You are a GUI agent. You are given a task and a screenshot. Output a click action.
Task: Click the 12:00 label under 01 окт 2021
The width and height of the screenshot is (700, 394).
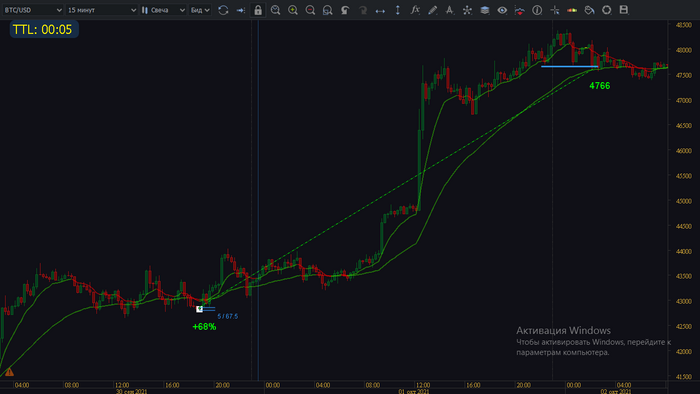click(x=423, y=385)
